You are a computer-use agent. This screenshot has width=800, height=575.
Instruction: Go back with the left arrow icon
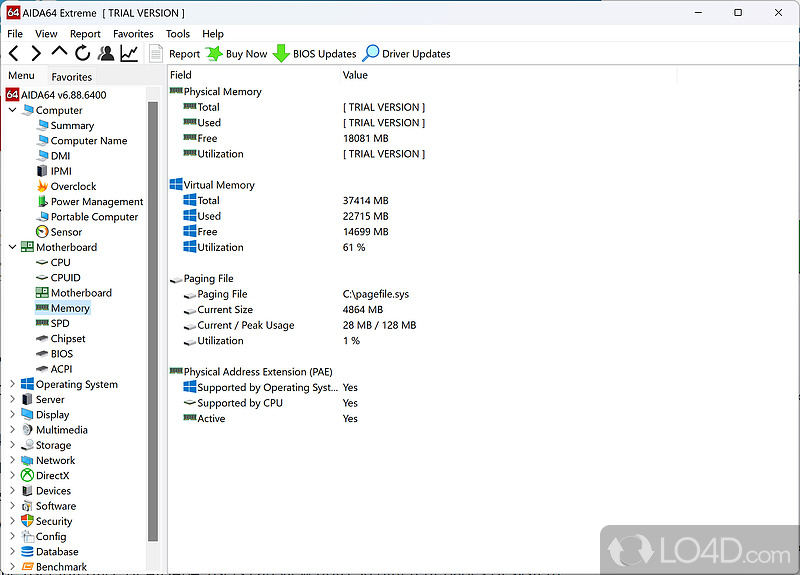(x=14, y=53)
